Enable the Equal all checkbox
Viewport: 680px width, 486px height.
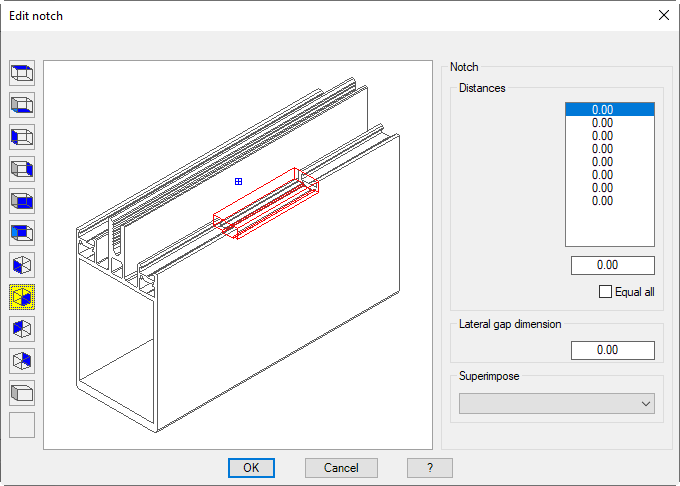click(x=605, y=292)
